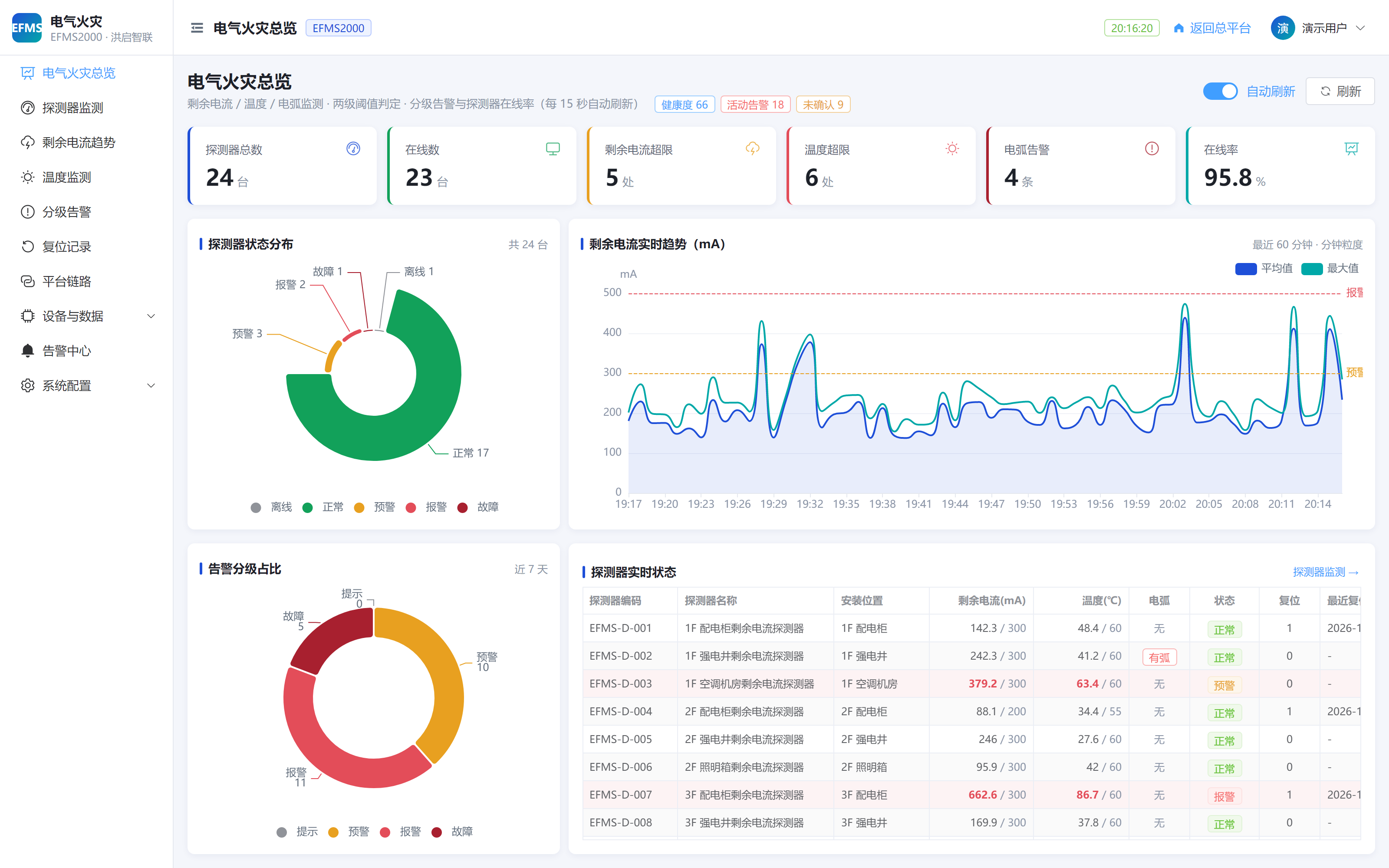Follow the 探测器监测 → link above table
This screenshot has width=1389, height=868.
1326,572
